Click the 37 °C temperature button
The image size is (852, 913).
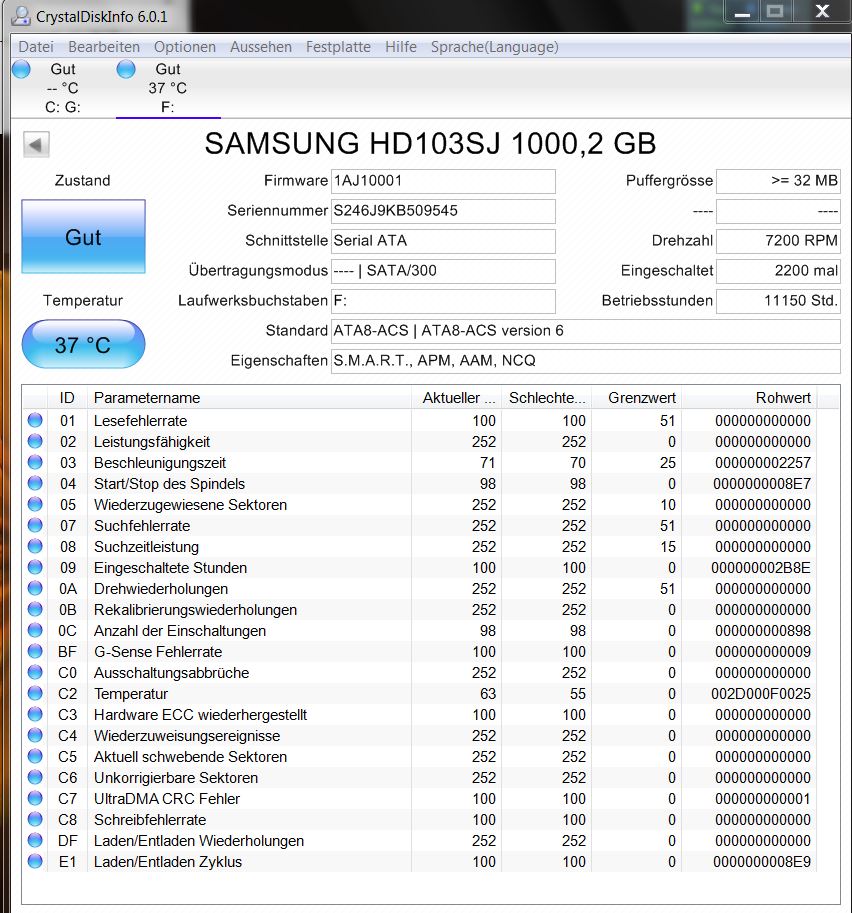click(x=83, y=344)
